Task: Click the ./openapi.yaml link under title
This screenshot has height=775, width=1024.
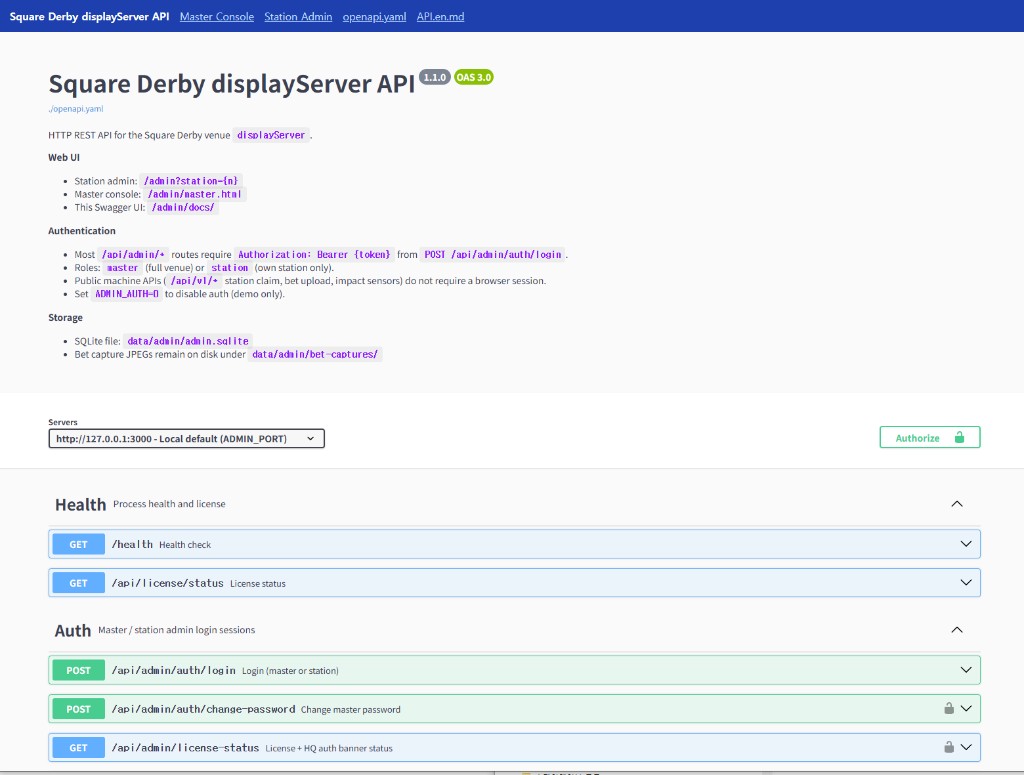Action: pyautogui.click(x=76, y=109)
